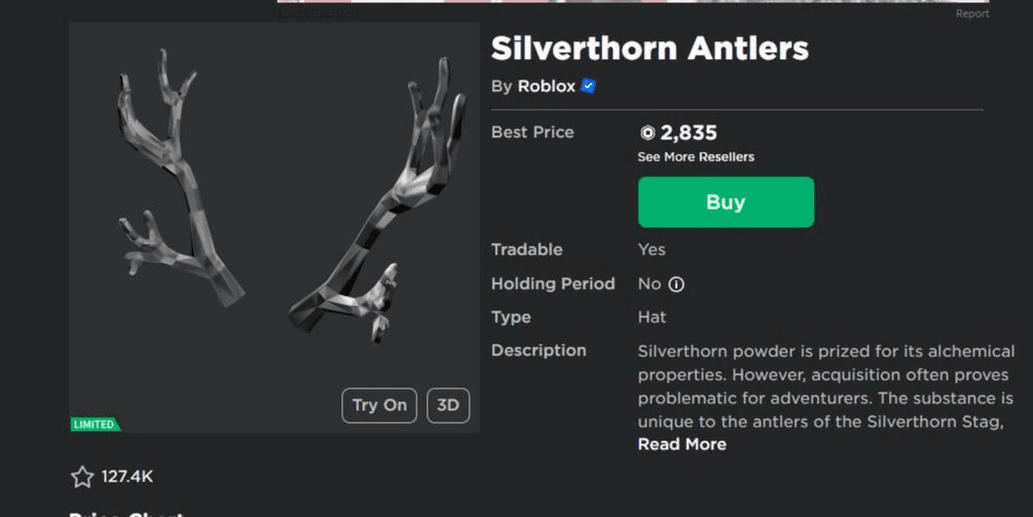
Task: Click the advertisement banner at top
Action: point(633,1)
